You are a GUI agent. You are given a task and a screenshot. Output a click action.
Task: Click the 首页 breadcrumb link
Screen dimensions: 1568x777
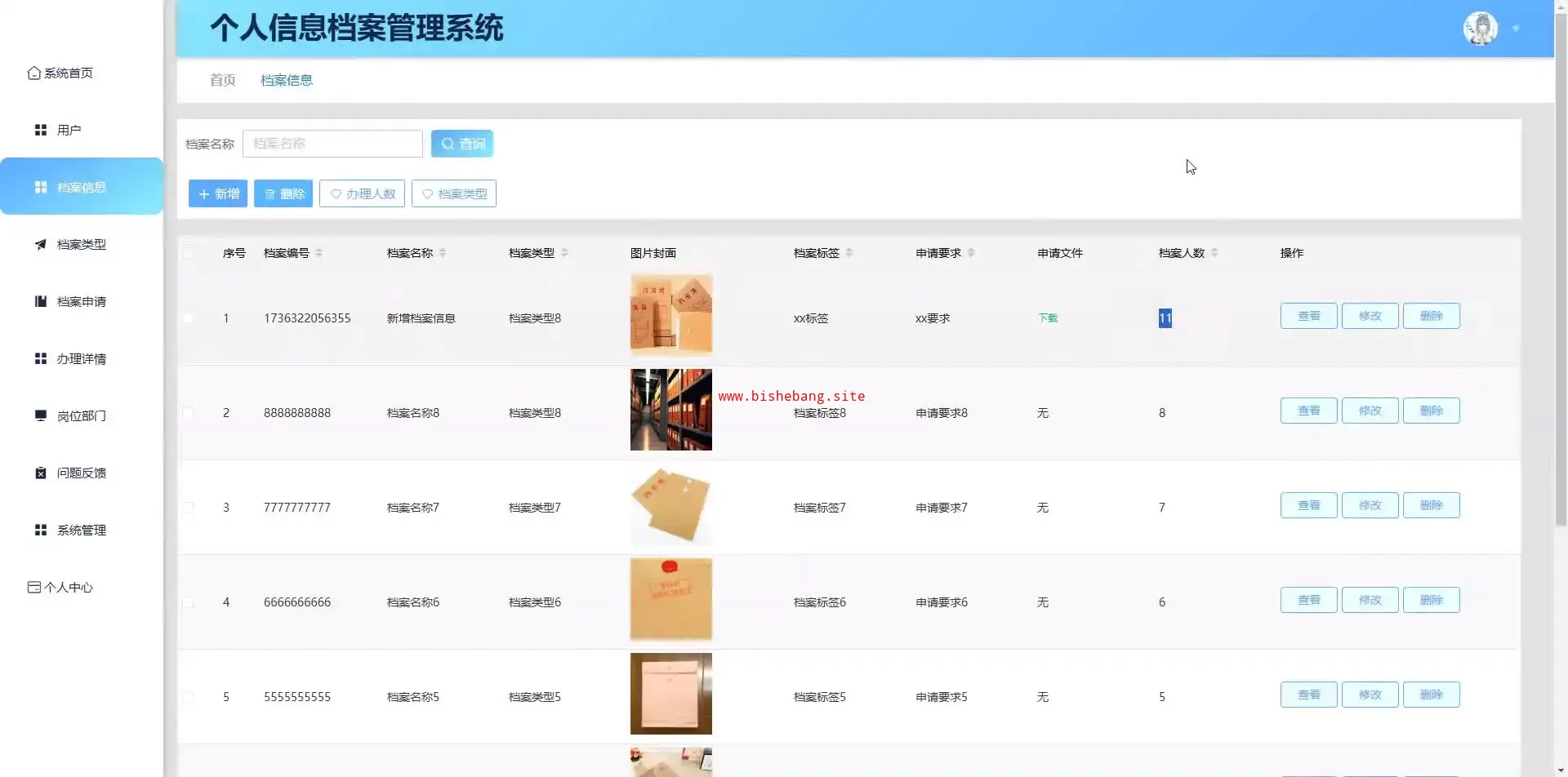click(223, 80)
